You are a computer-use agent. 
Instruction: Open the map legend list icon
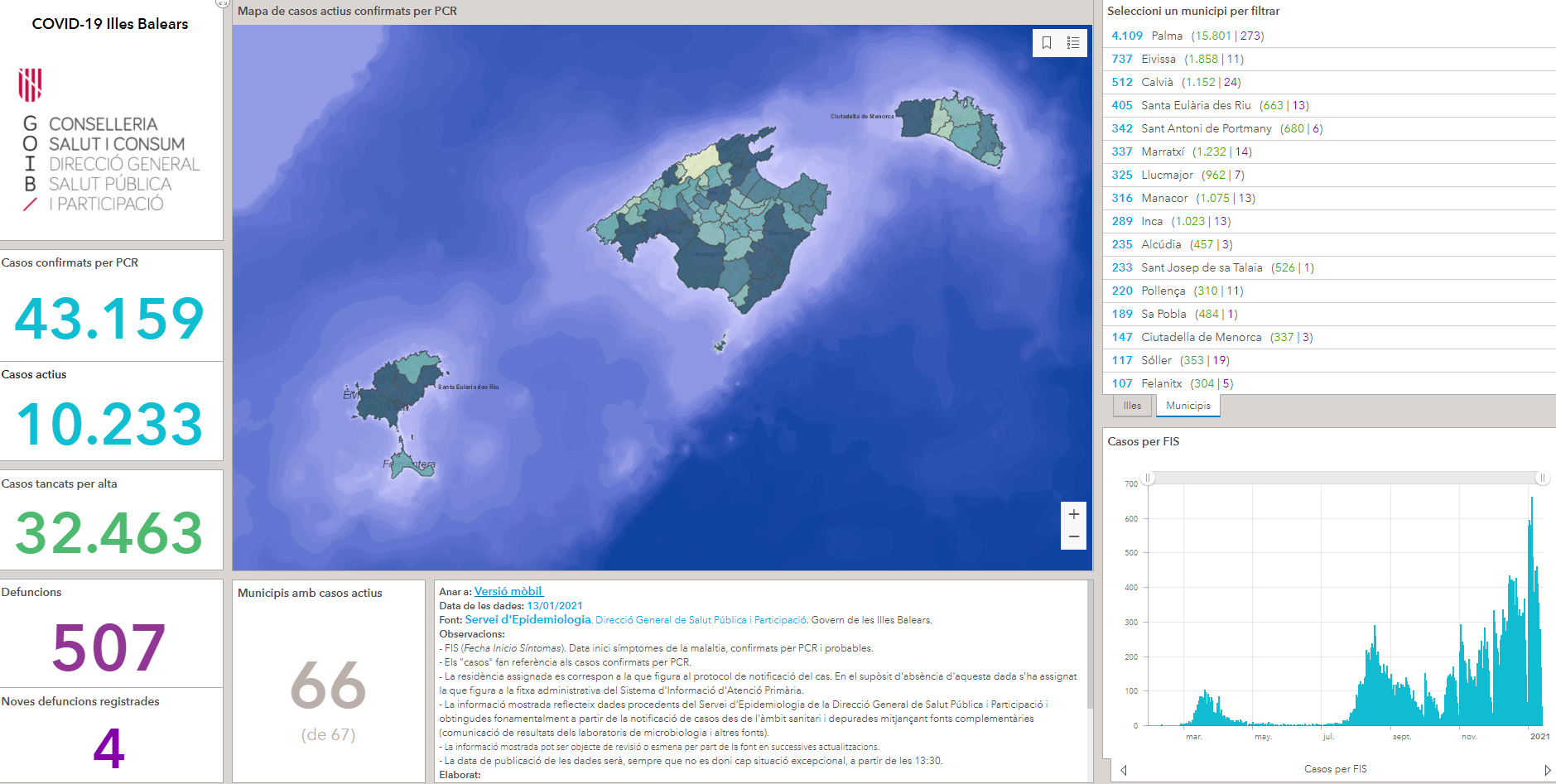(1073, 43)
